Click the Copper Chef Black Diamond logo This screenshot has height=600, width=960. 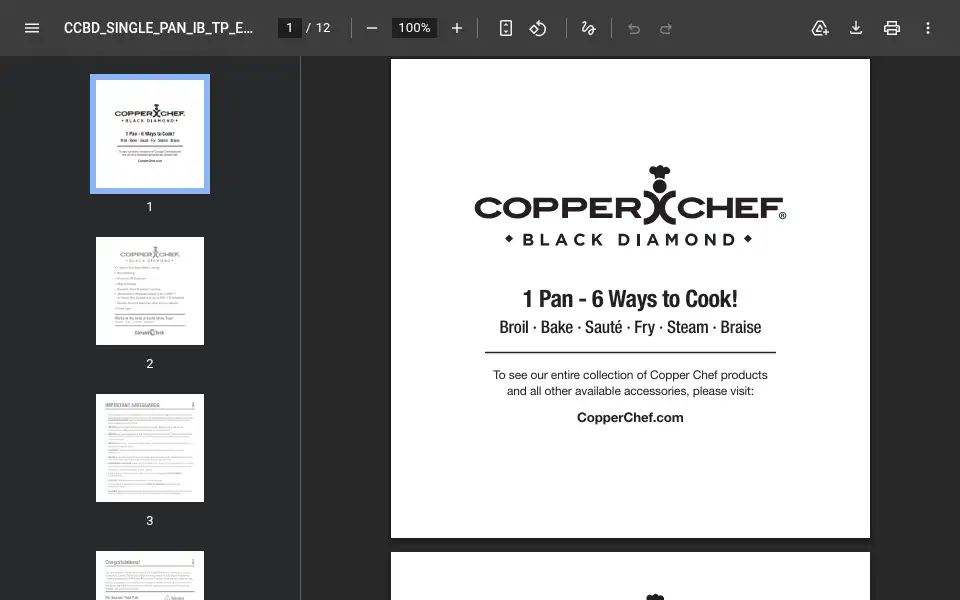coord(630,206)
